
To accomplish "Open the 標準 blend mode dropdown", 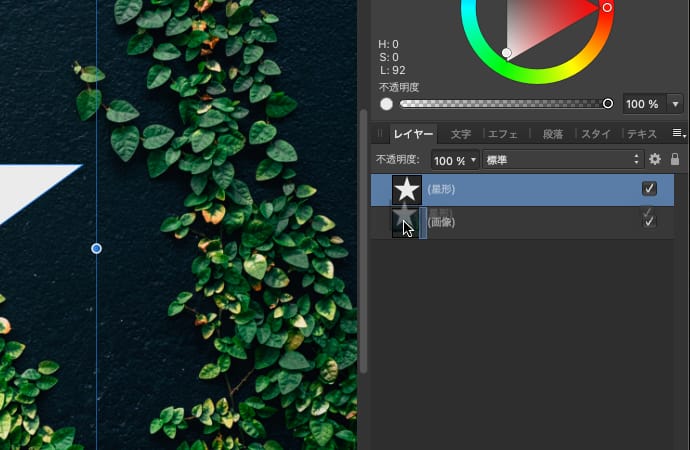I will click(x=562, y=160).
